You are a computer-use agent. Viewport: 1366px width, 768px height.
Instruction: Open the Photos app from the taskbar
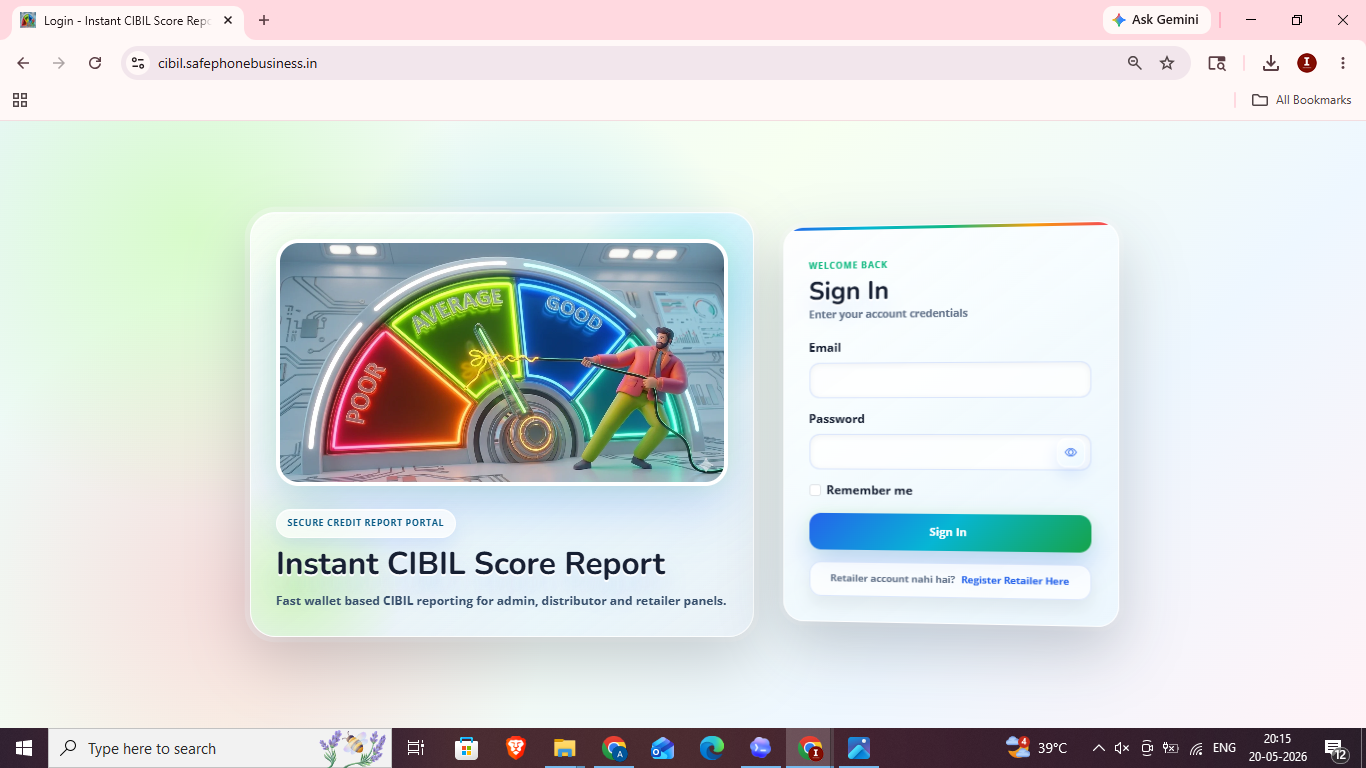pyautogui.click(x=859, y=748)
